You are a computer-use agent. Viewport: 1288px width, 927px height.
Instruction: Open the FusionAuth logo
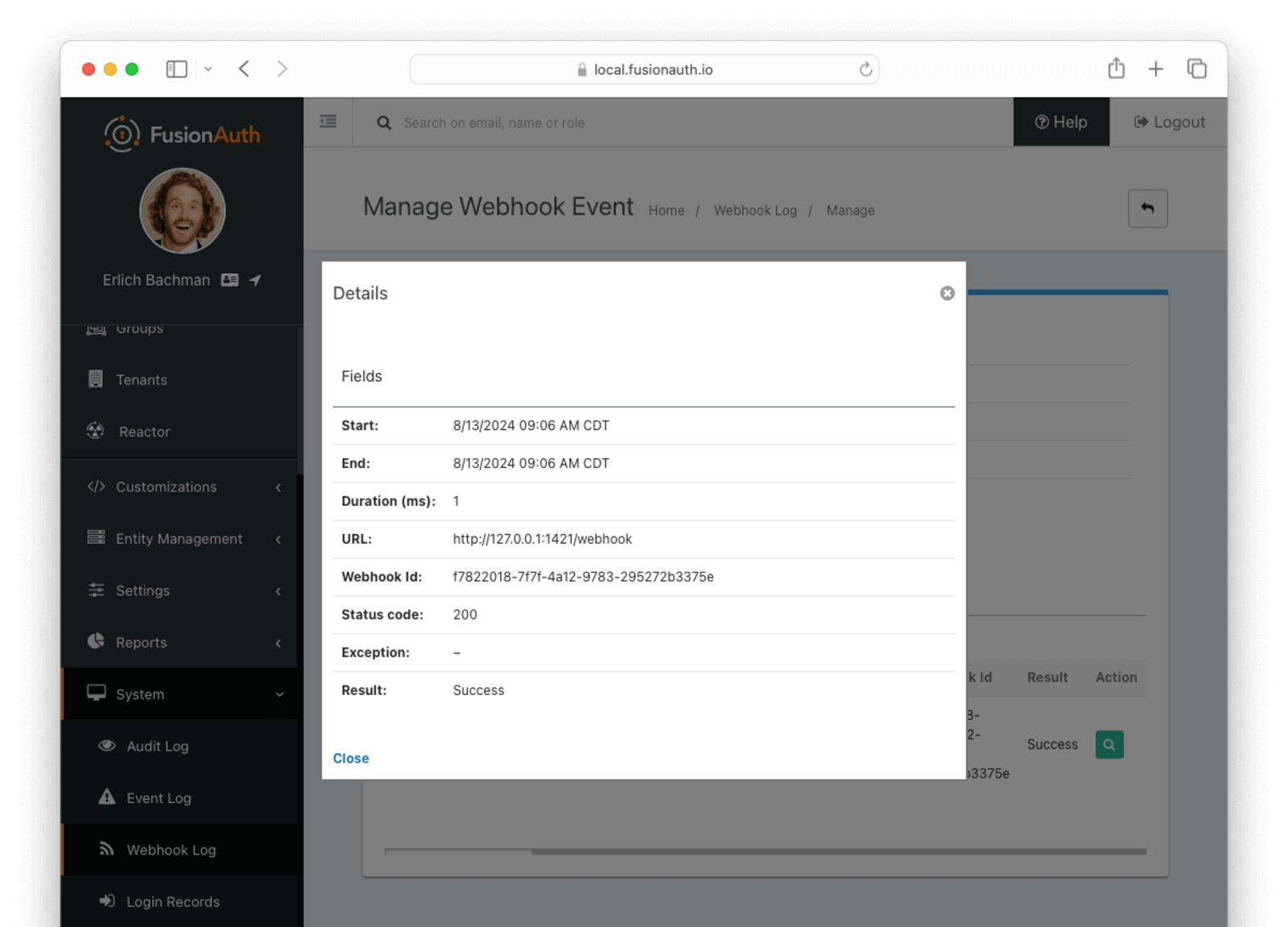click(x=183, y=134)
